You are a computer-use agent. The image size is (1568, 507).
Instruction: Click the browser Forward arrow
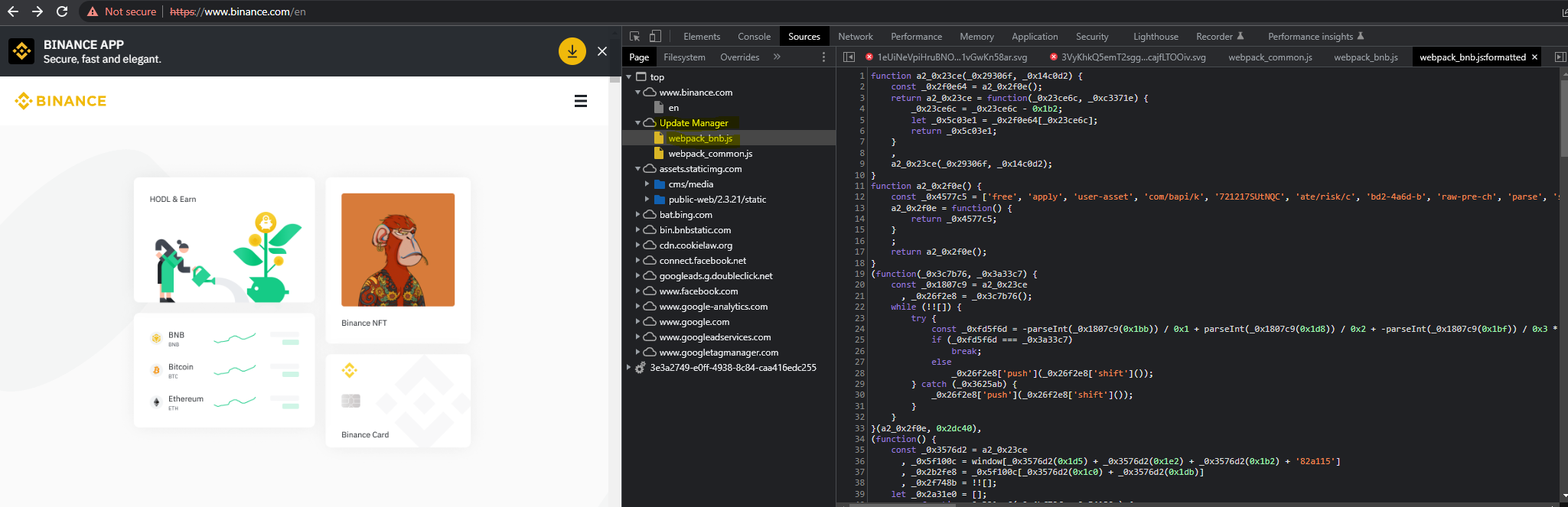click(x=37, y=11)
